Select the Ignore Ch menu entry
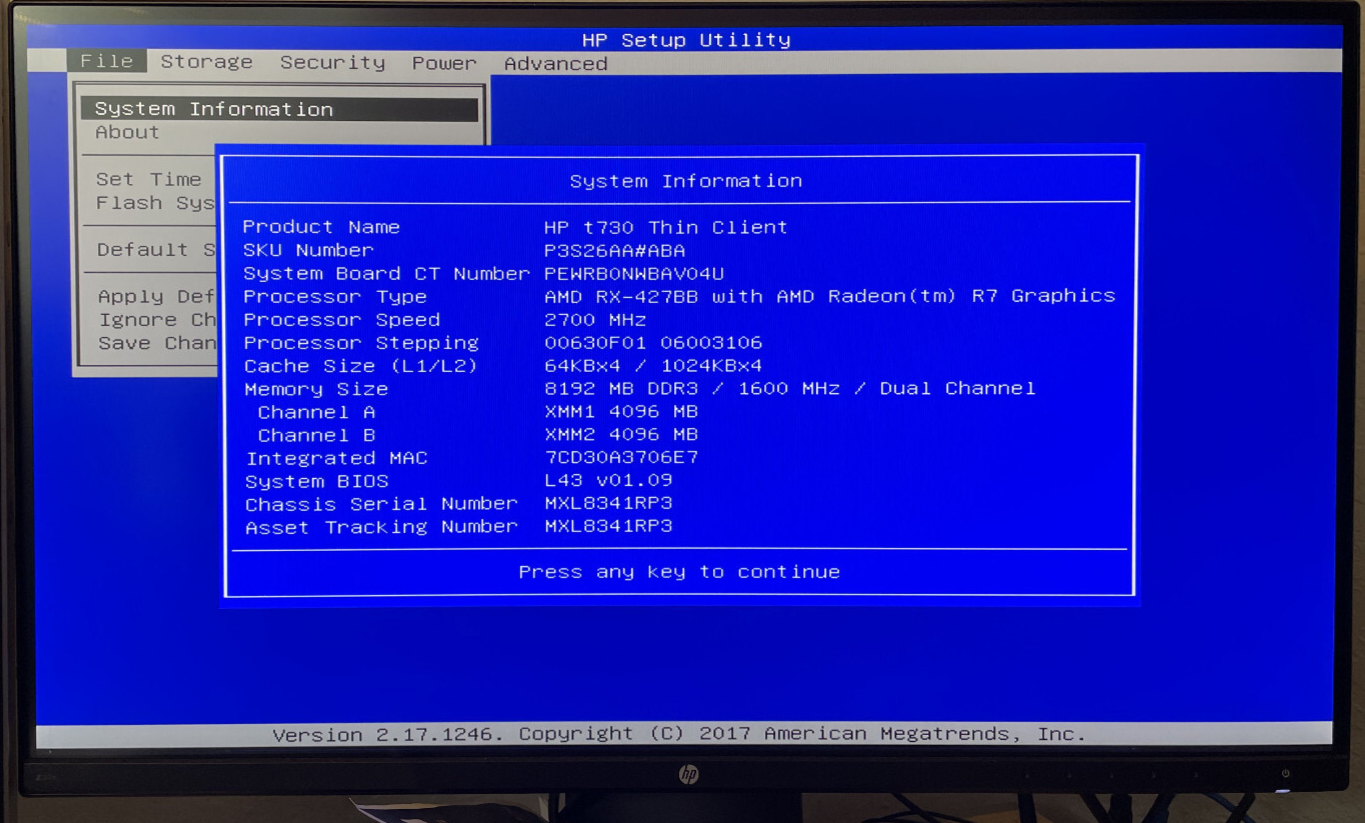 point(157,320)
